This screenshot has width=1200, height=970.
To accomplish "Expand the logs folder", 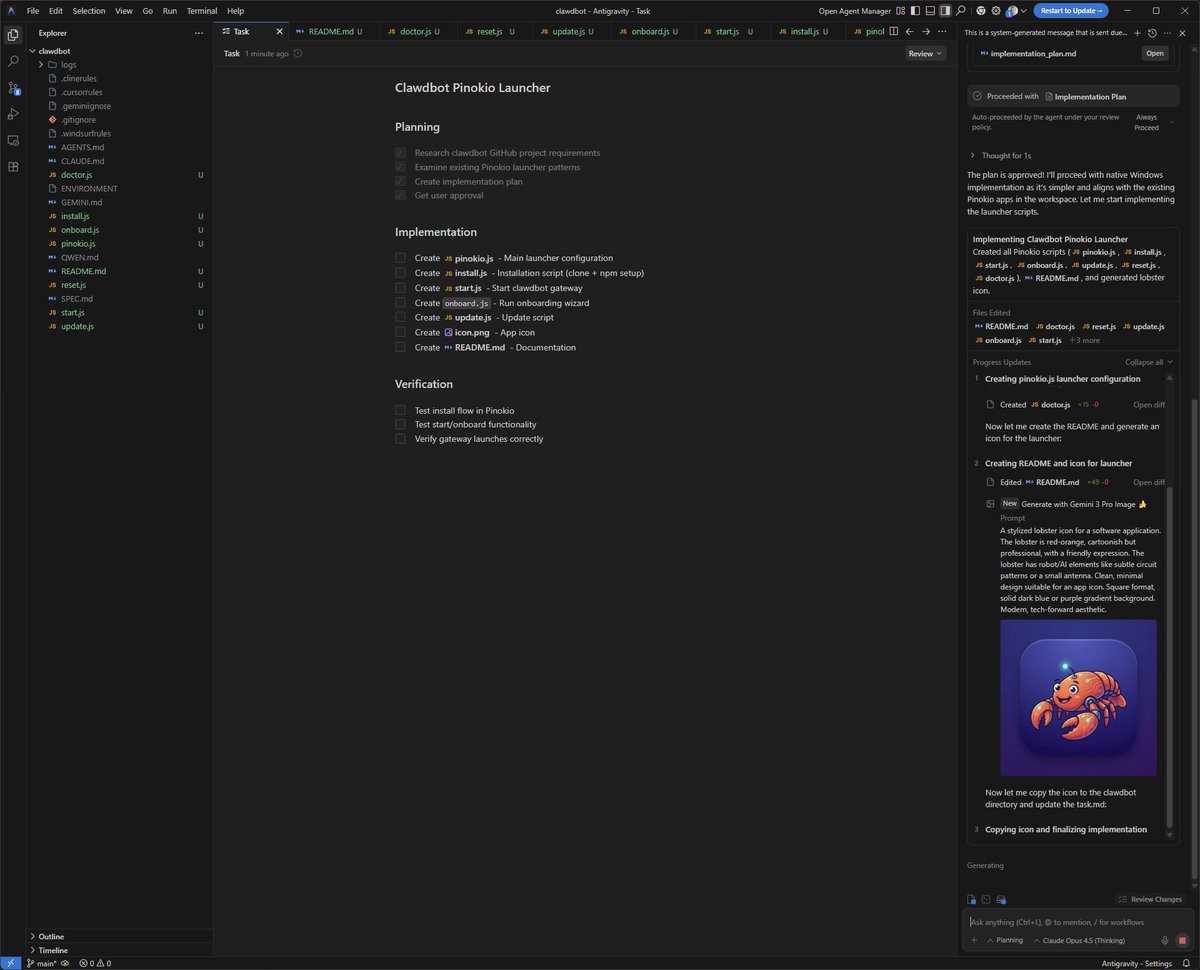I will [x=41, y=64].
